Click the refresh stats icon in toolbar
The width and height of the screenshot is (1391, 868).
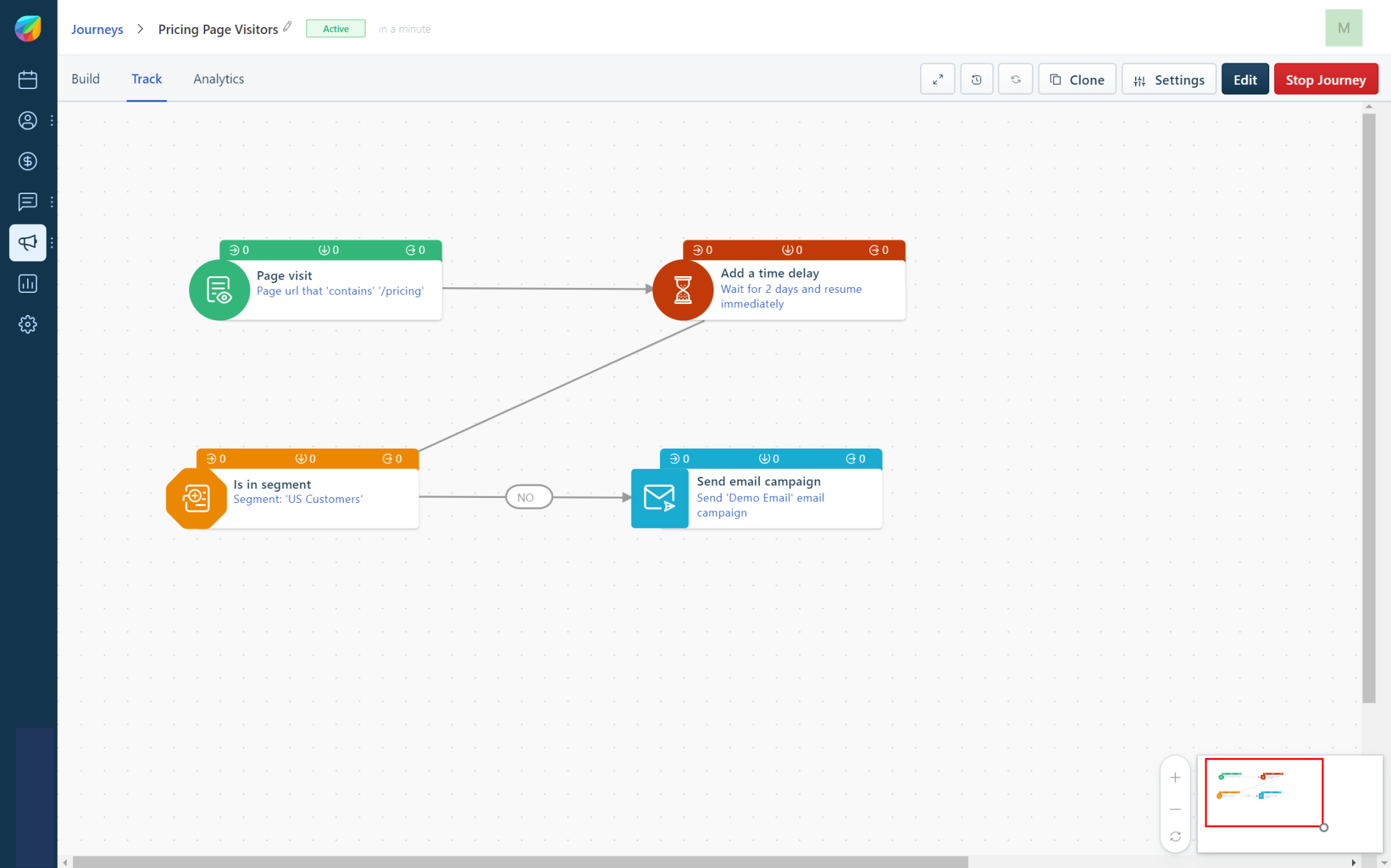[x=1015, y=79]
